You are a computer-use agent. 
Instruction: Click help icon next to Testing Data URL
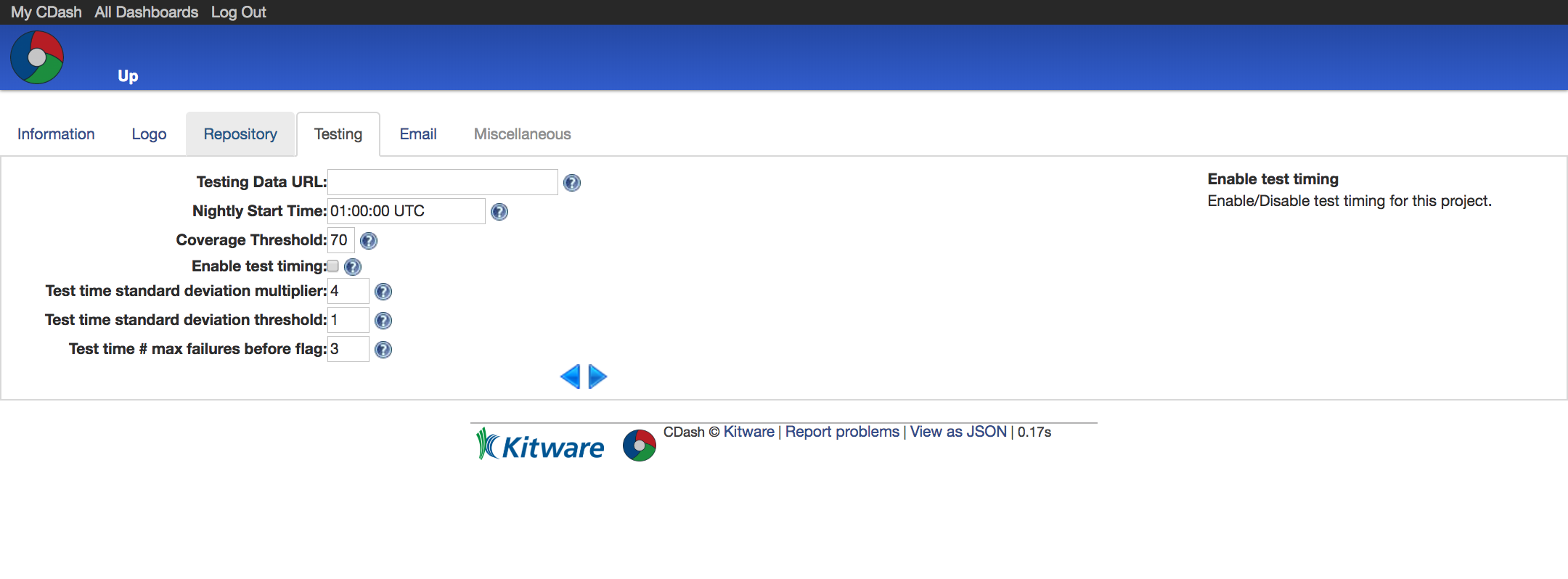(x=572, y=183)
